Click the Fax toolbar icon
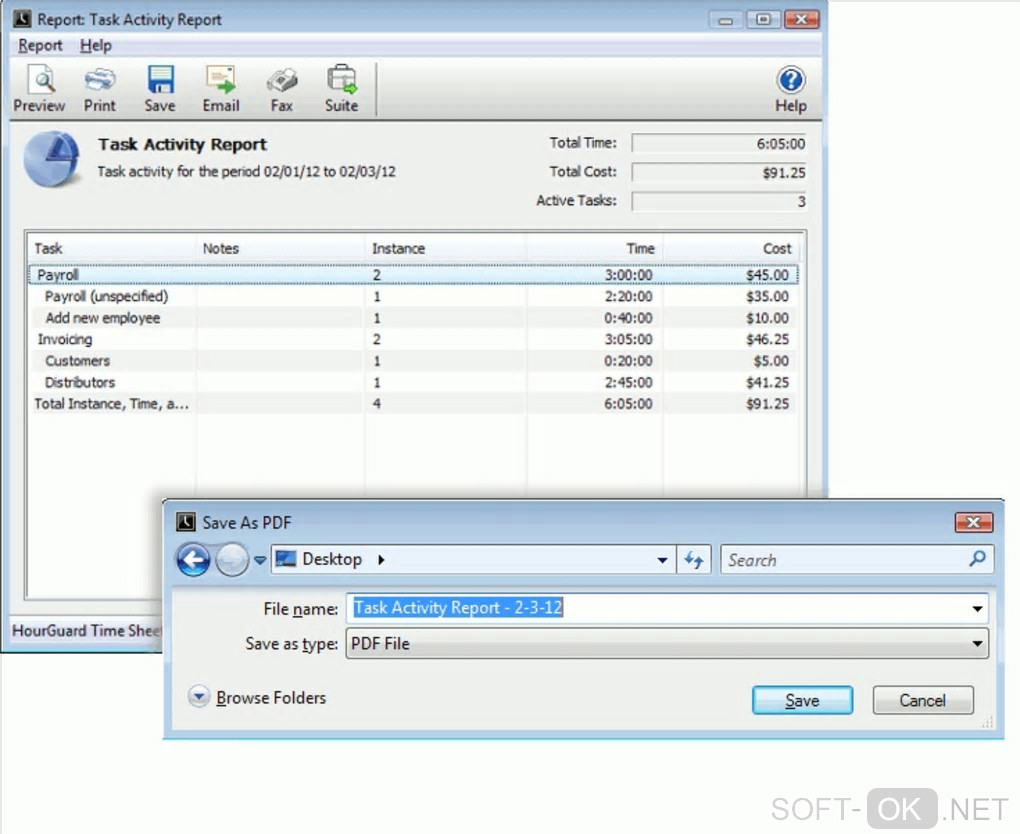 [282, 88]
